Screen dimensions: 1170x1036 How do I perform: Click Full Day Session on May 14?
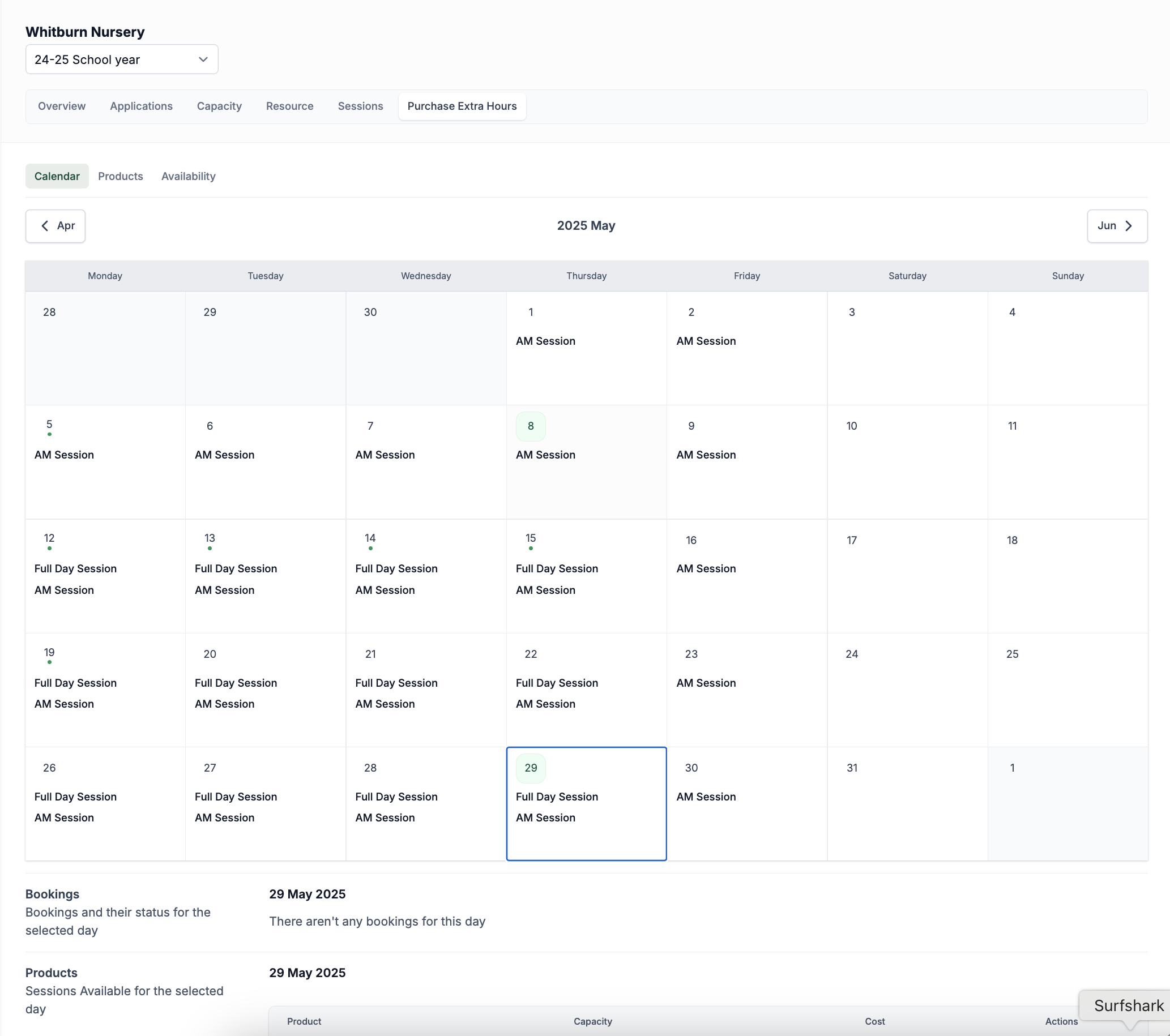click(396, 568)
